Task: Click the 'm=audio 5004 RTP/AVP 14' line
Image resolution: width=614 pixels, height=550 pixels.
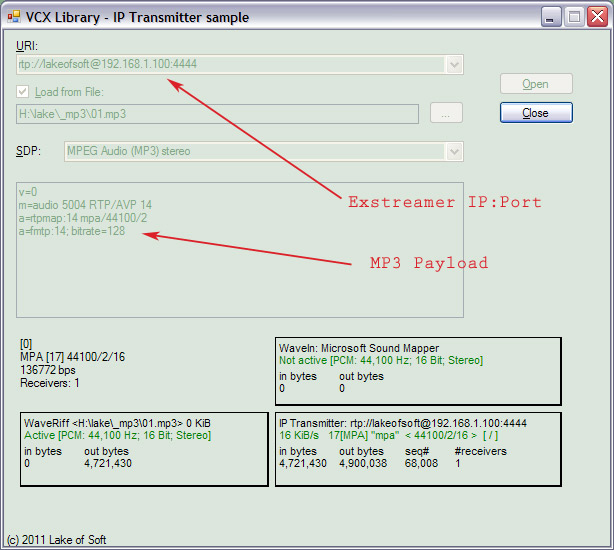Action: [85, 205]
